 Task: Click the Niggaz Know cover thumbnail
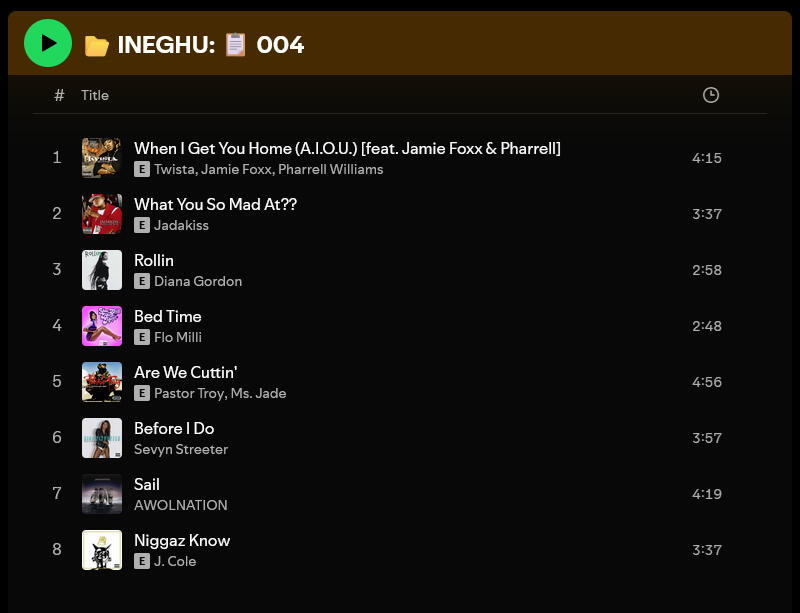pos(102,550)
